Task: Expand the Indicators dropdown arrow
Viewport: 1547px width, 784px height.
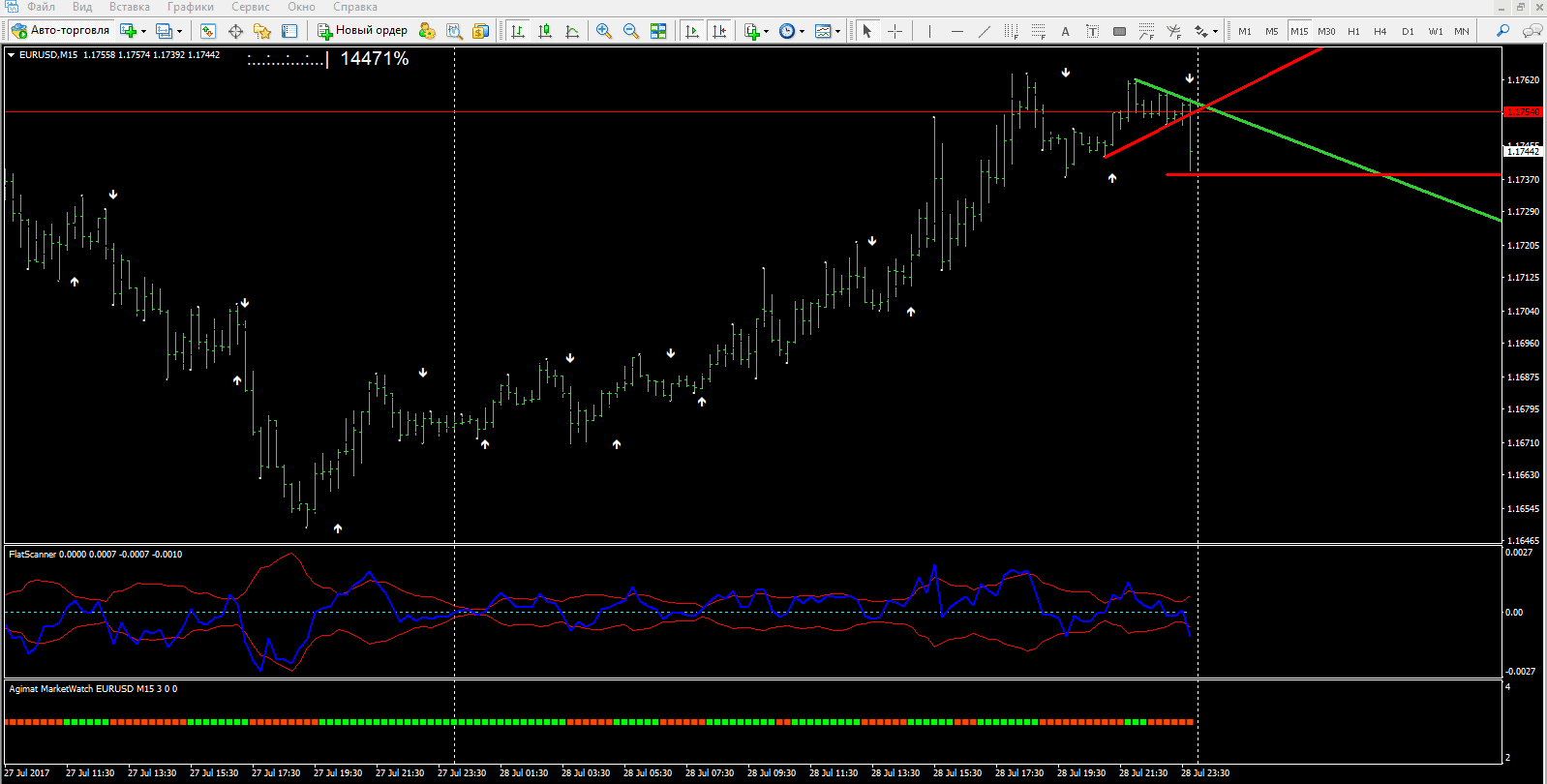Action: (767, 32)
